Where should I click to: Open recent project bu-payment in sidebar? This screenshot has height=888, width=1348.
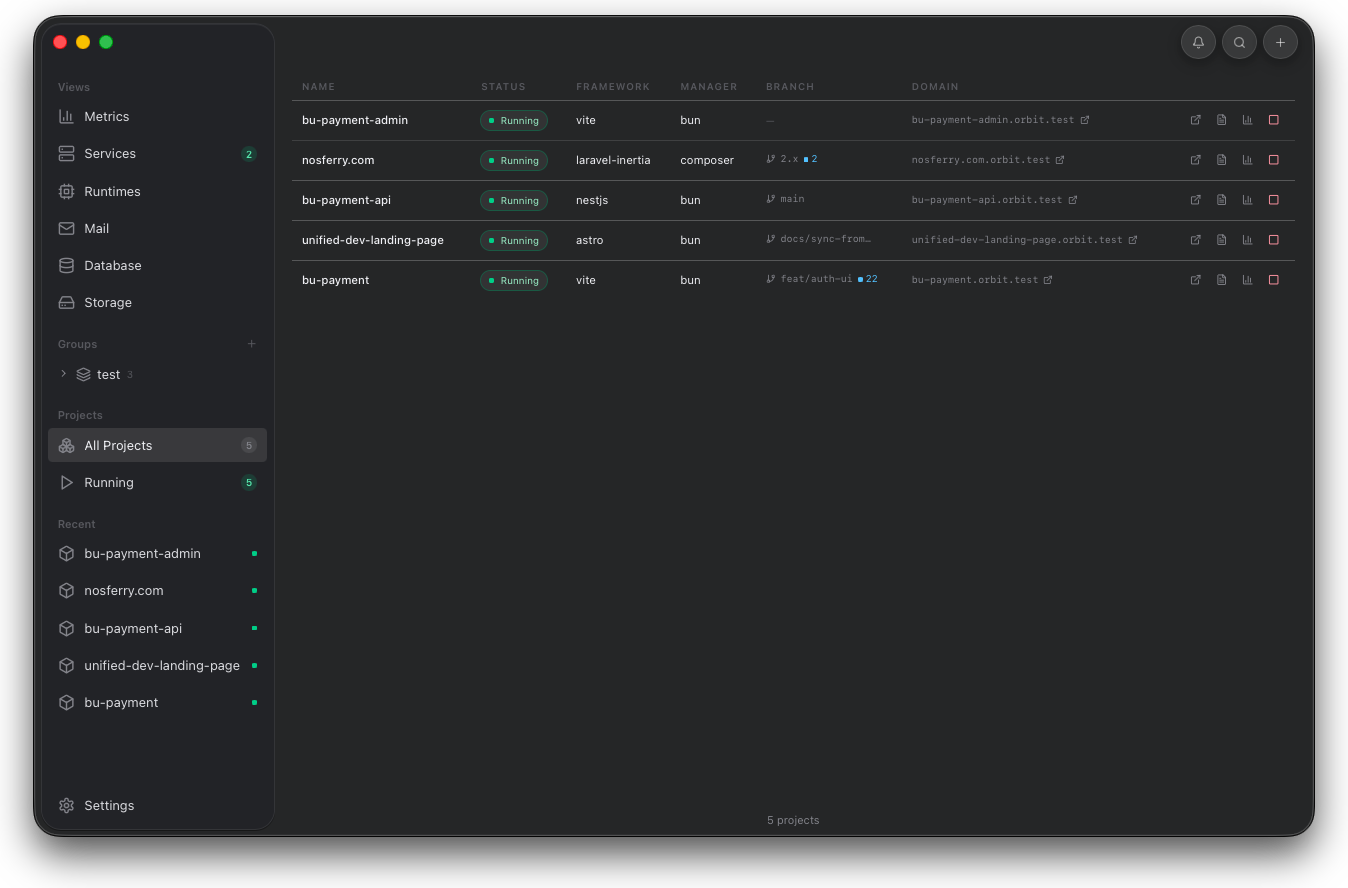(157, 702)
